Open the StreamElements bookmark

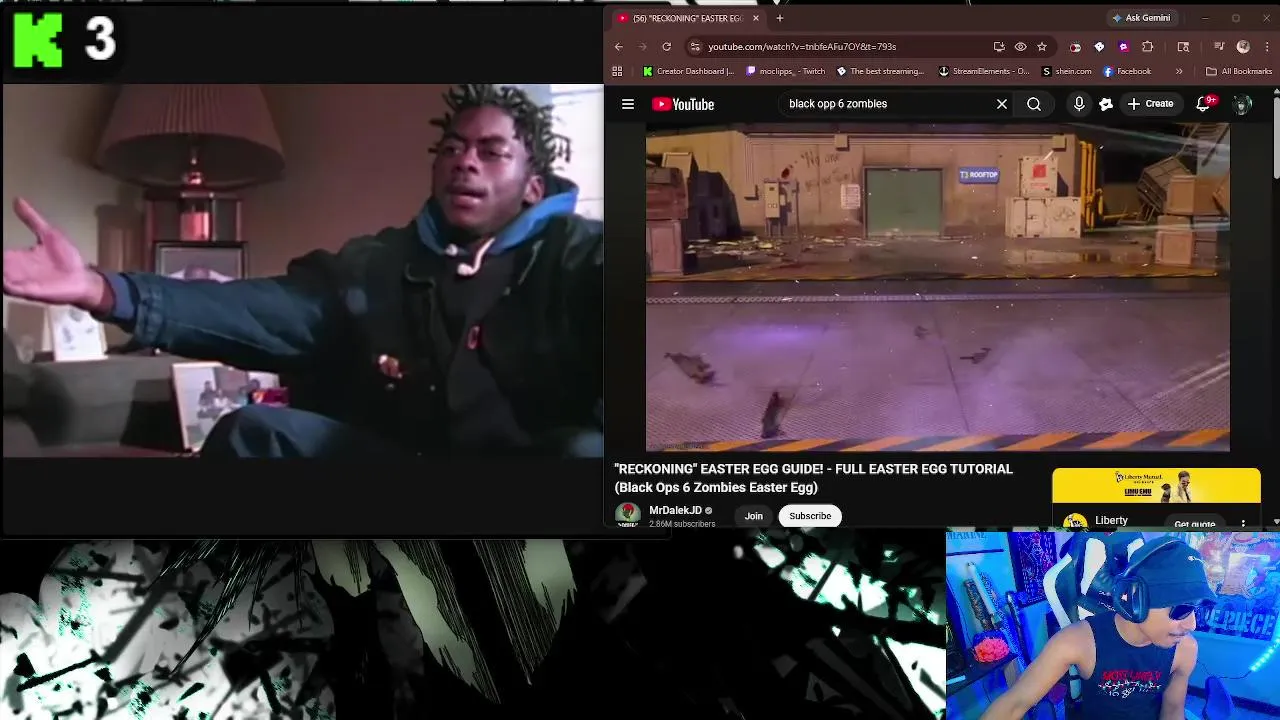984,72
